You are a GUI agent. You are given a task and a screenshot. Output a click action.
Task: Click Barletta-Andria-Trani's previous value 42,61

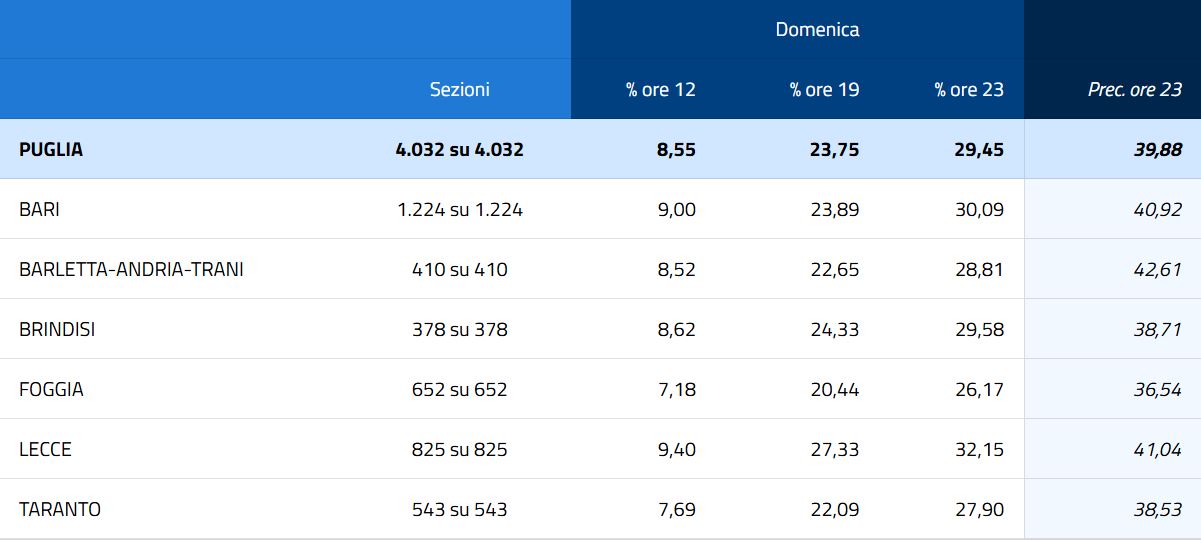[1157, 269]
